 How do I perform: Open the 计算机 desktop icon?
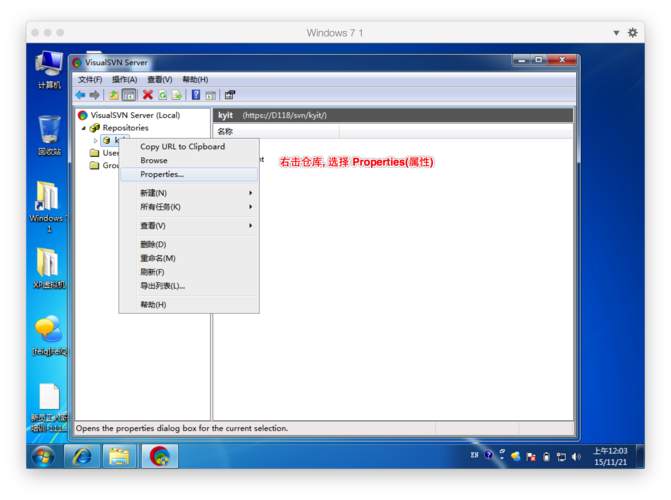49,70
